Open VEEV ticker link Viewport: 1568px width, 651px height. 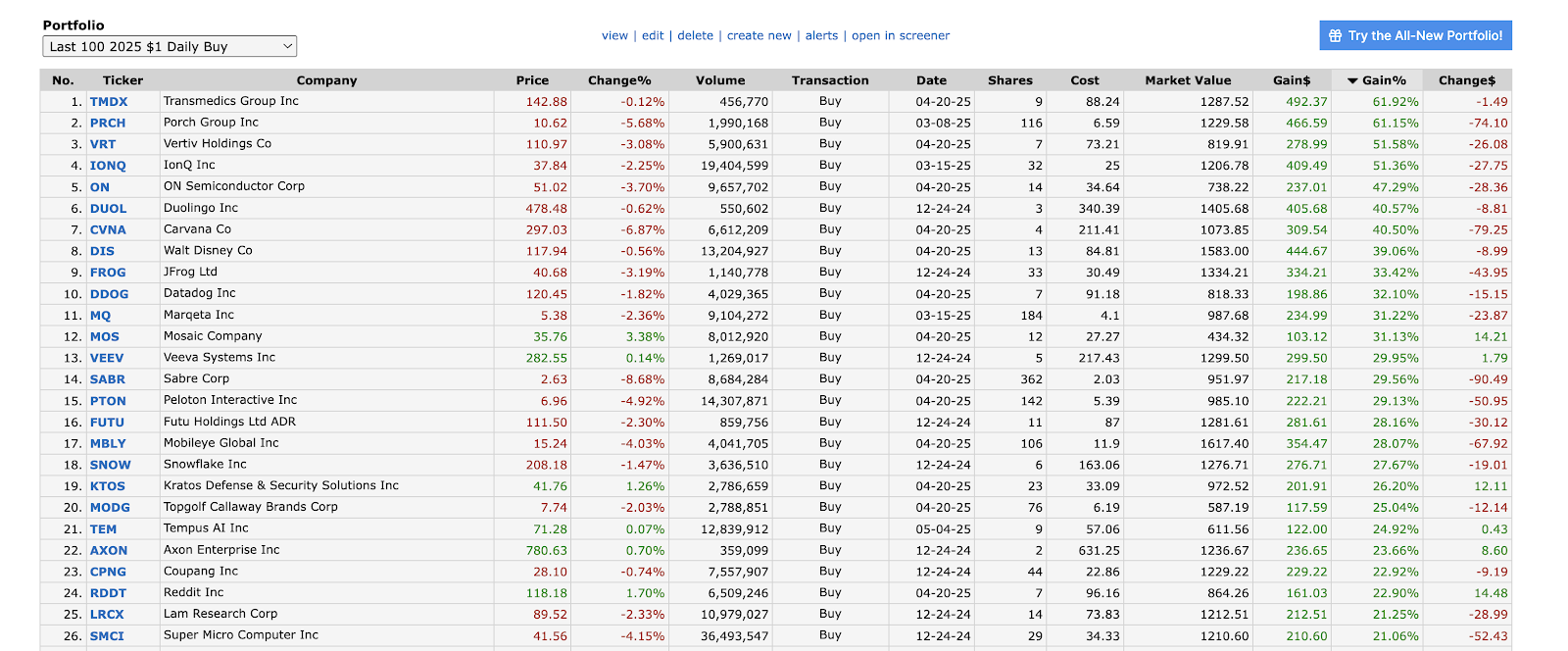tap(107, 358)
